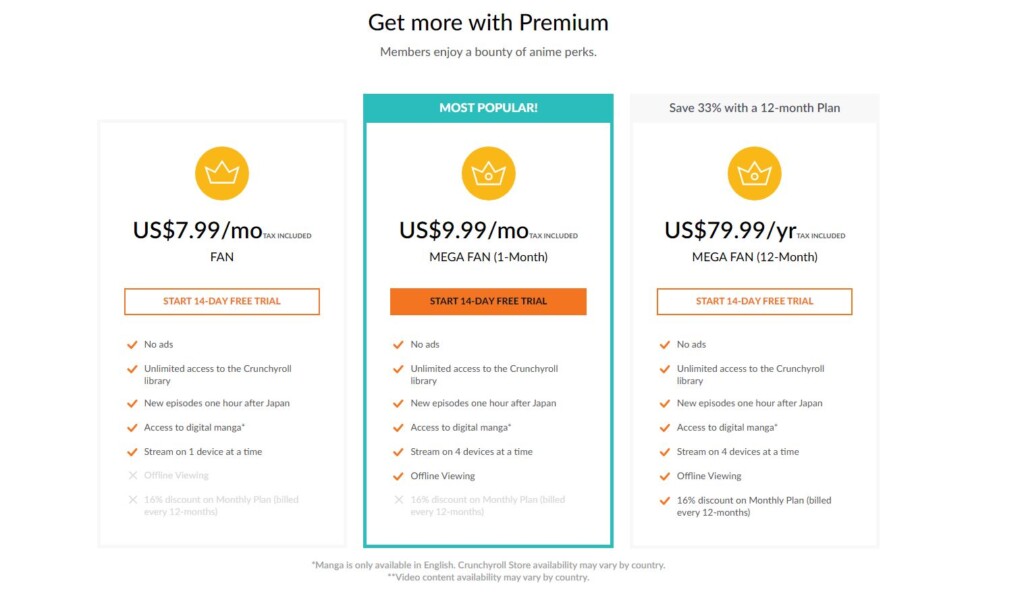Click the checkmark beside FAN Access to digital manga
The height and width of the screenshot is (596, 1024).
(x=132, y=428)
